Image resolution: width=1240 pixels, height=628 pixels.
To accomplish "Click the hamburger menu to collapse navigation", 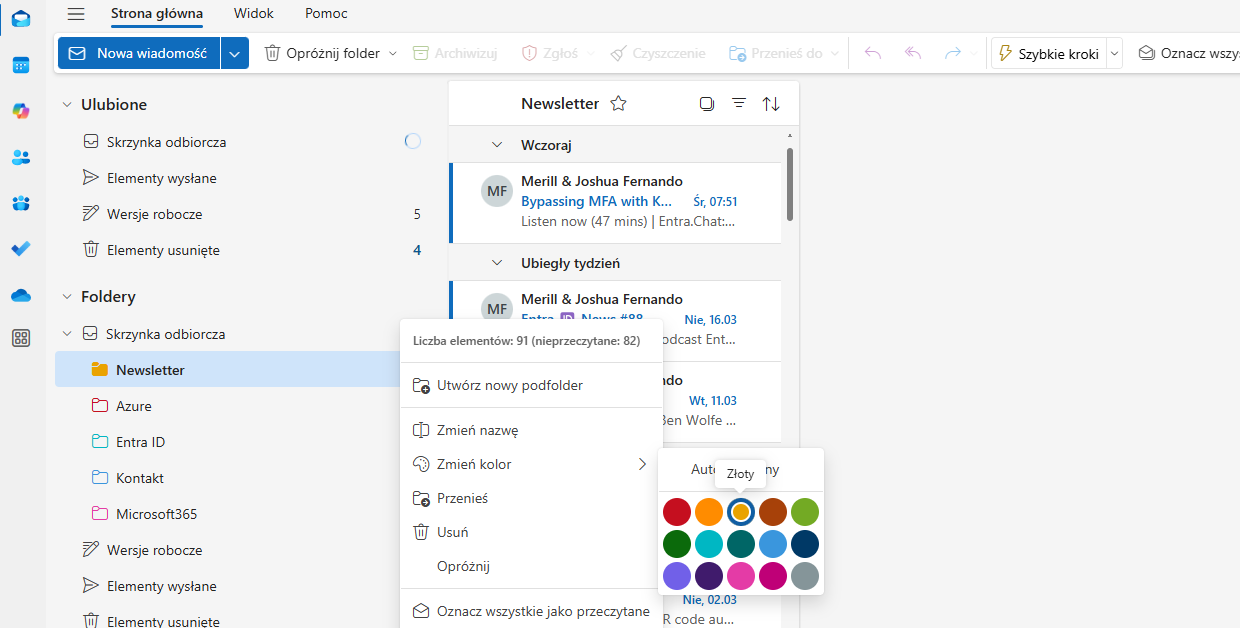I will 76,14.
